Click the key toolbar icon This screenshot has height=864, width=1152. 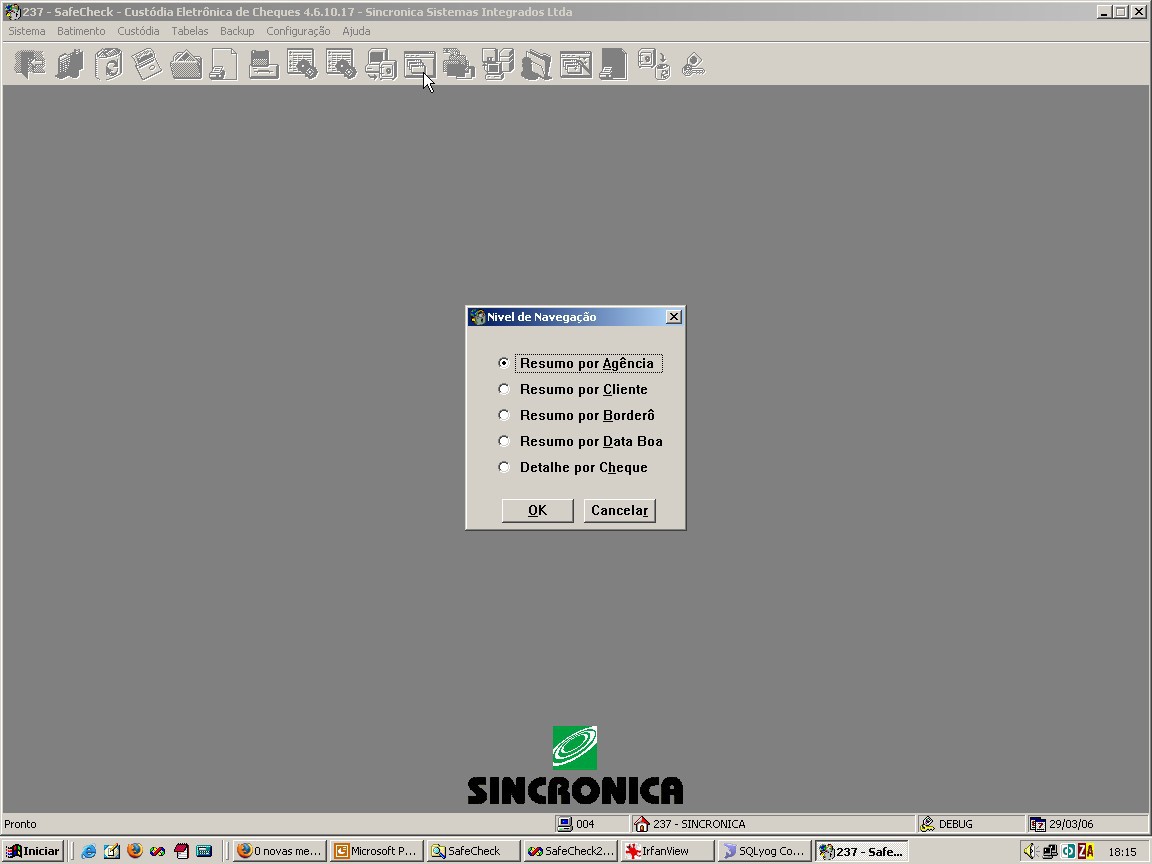(x=693, y=65)
